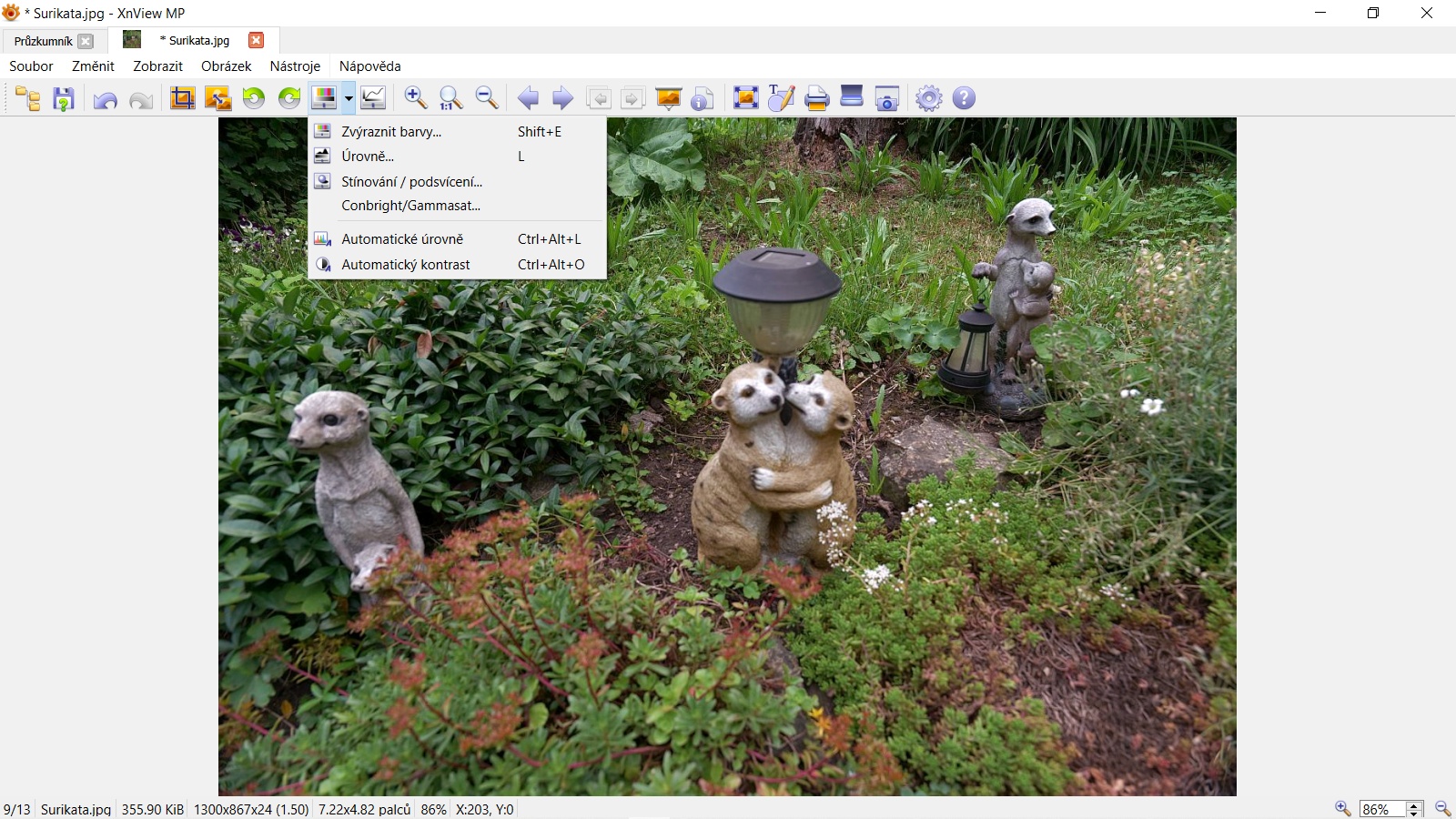Go to next image arrow
The height and width of the screenshot is (819, 1456).
(x=563, y=98)
